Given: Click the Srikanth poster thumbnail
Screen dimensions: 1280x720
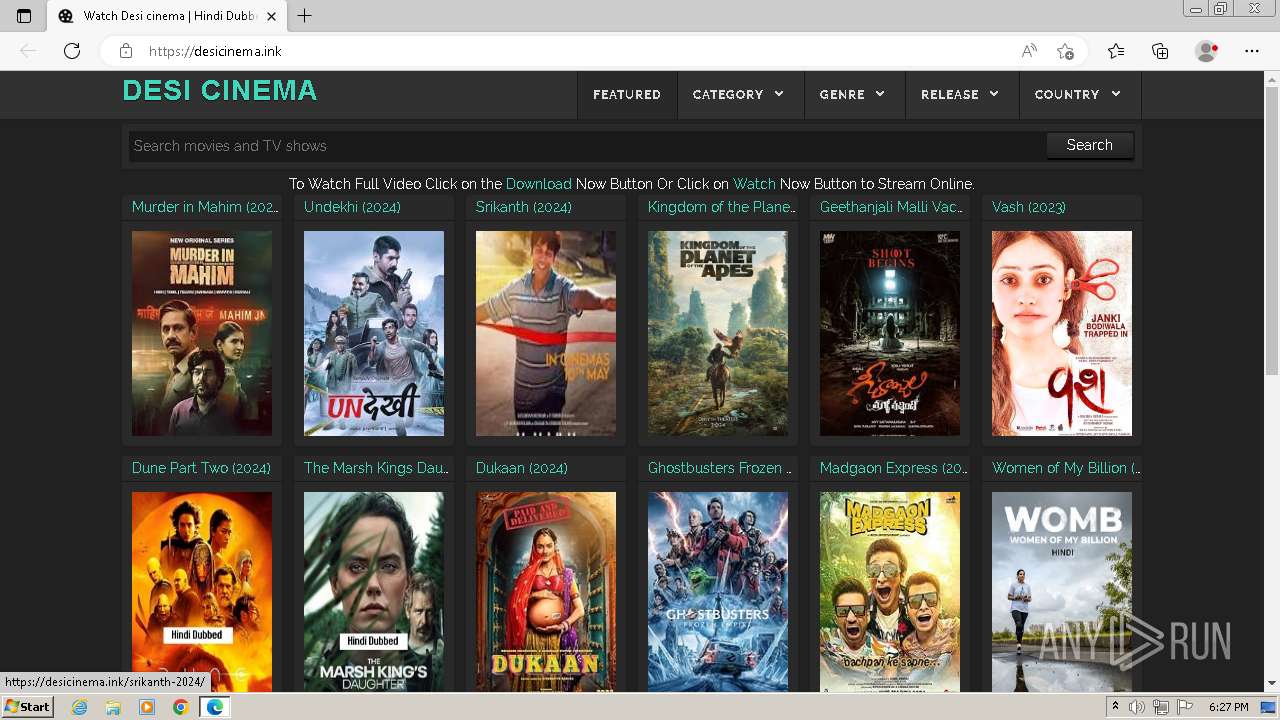Looking at the screenshot, I should pos(546,333).
